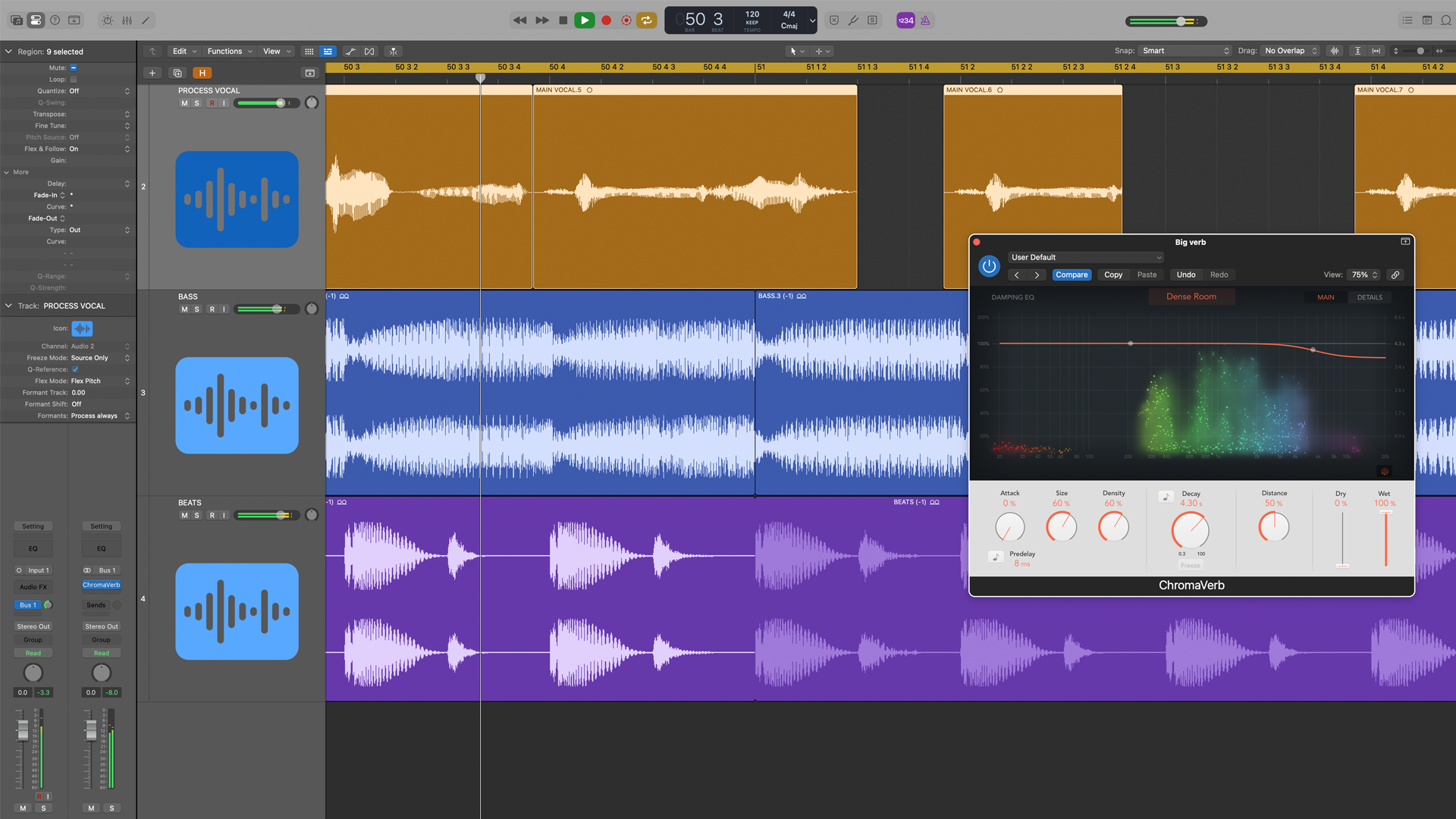The height and width of the screenshot is (819, 1456).
Task: Open the Freeze Mode Source Only dropdown
Action: coord(100,358)
